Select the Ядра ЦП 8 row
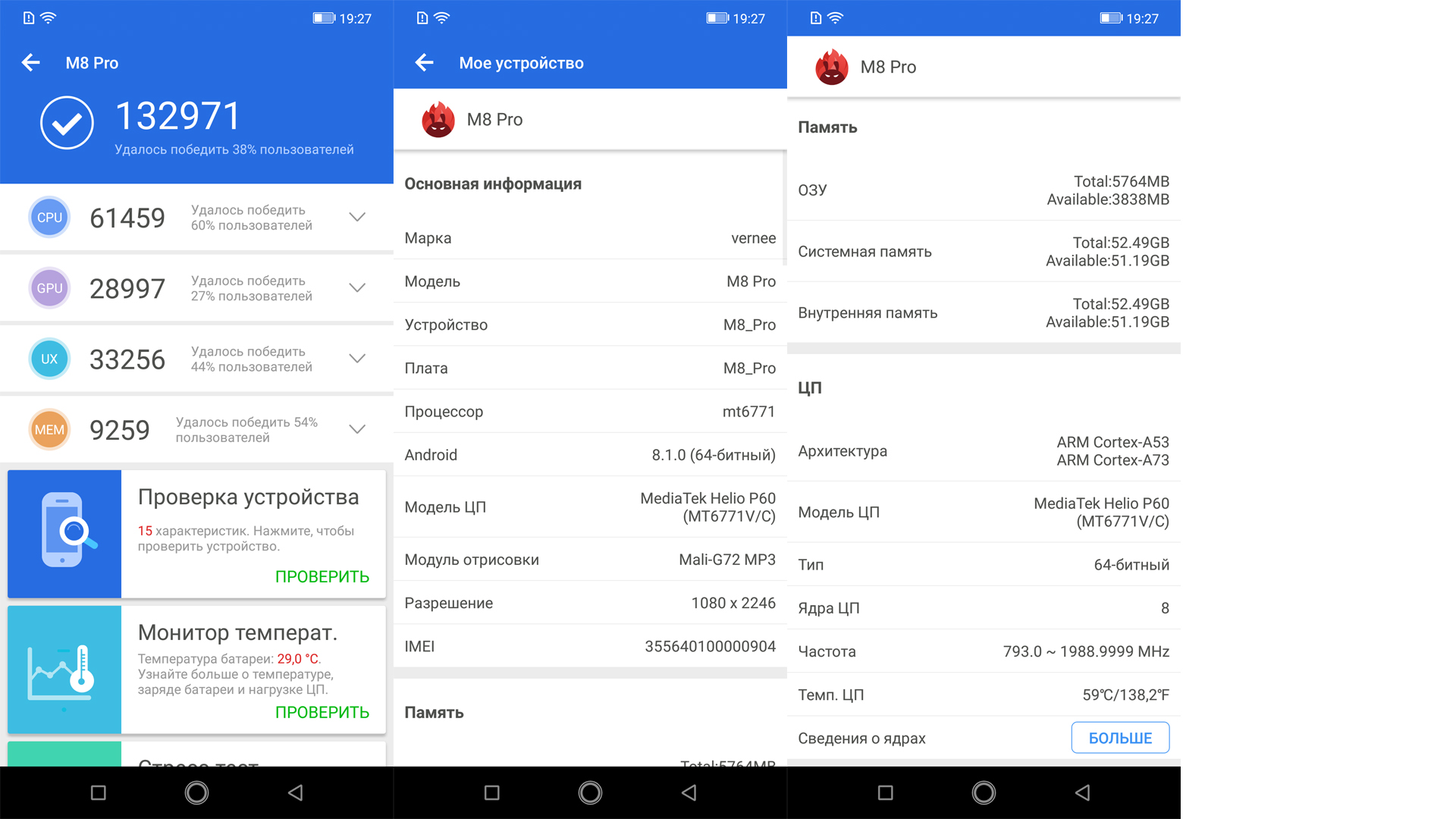Screen dimensions: 1456x819 (984, 607)
